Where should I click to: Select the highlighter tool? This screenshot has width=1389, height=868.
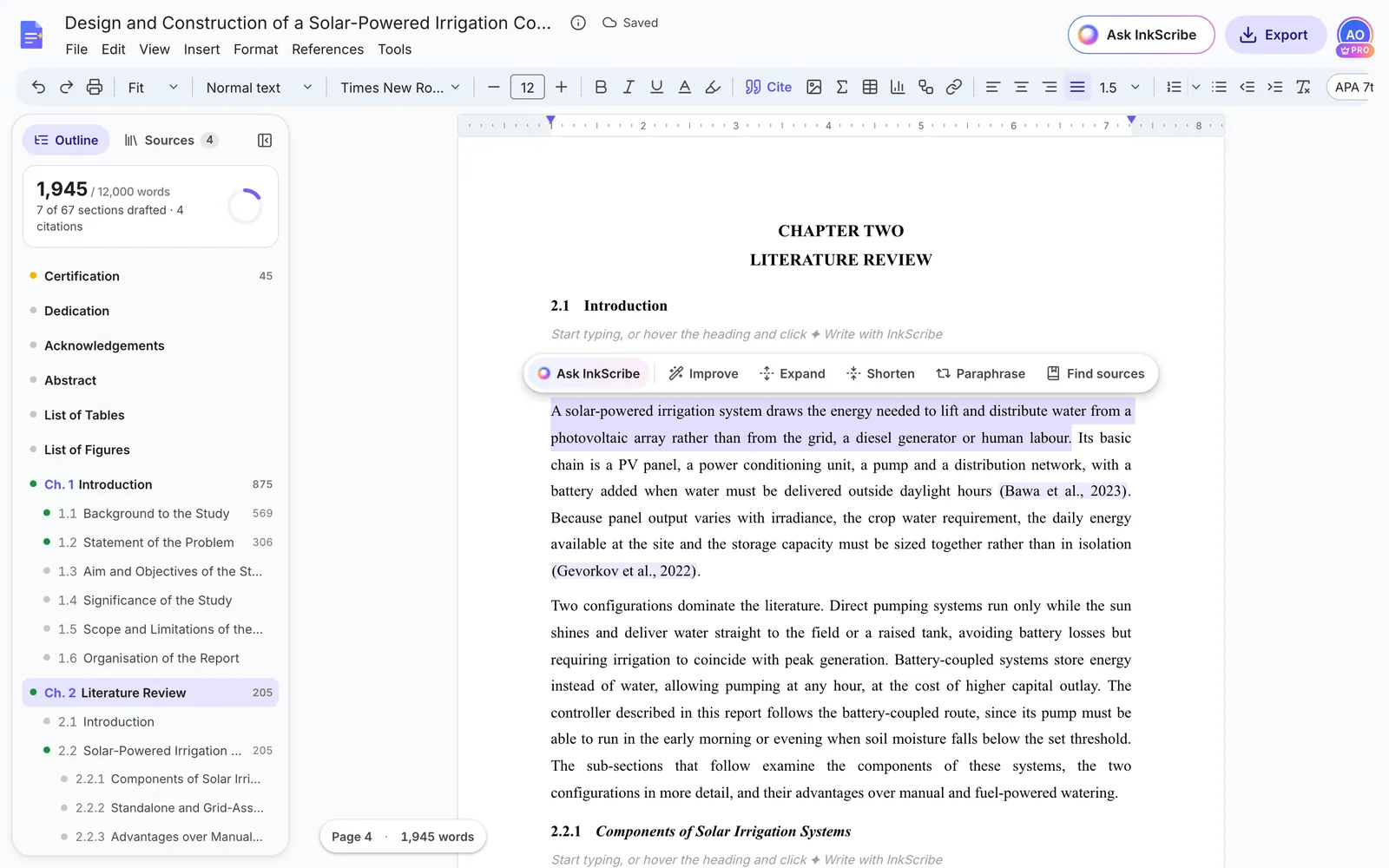tap(713, 87)
